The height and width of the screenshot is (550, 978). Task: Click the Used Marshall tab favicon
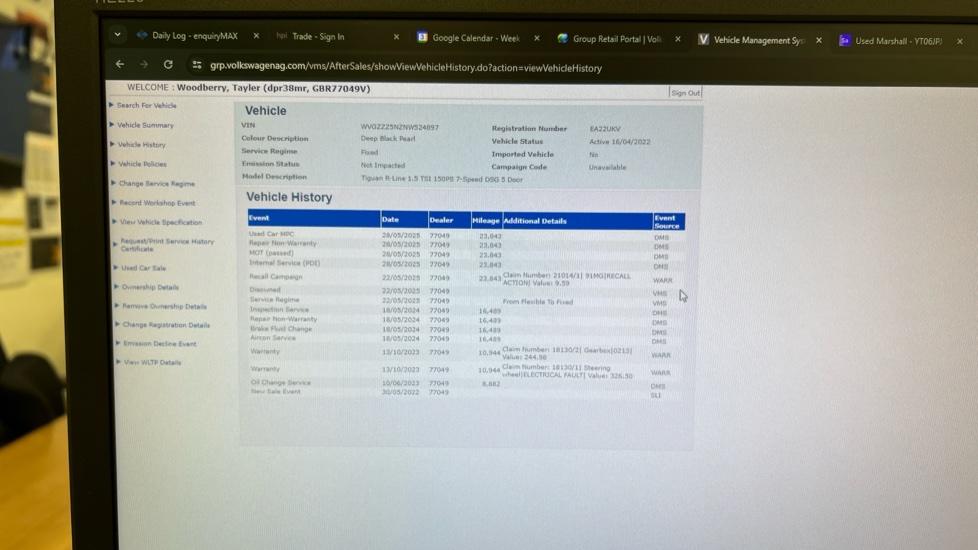845,41
